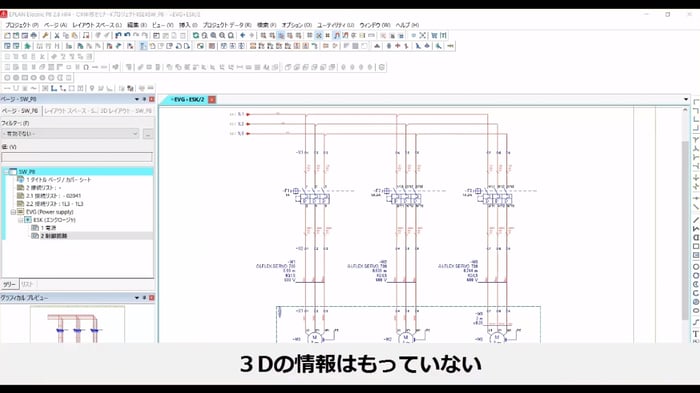The height and width of the screenshot is (393, 700).
Task: Open グラフィカル プレビュー panel dropdown arrow
Action: (137, 297)
